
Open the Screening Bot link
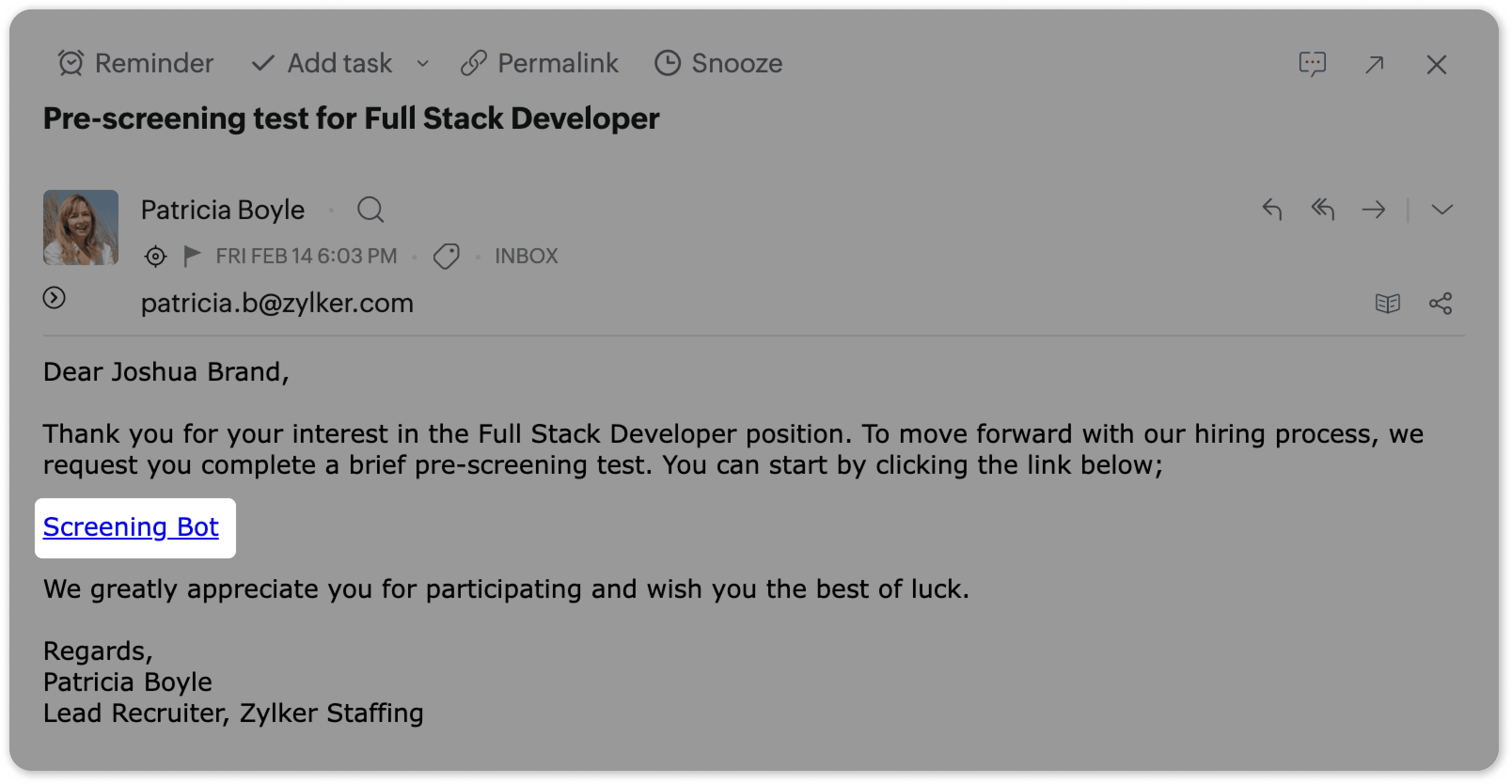tap(131, 527)
